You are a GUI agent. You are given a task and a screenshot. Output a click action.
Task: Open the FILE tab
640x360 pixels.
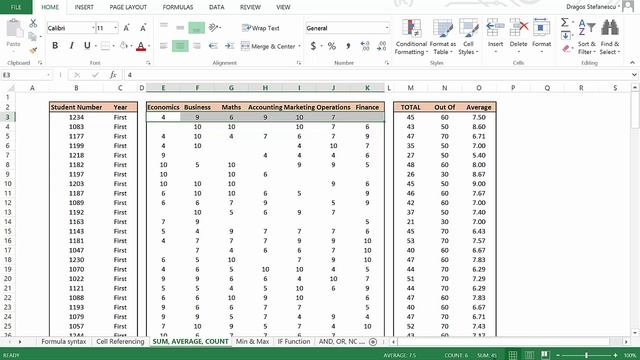tap(16, 7)
